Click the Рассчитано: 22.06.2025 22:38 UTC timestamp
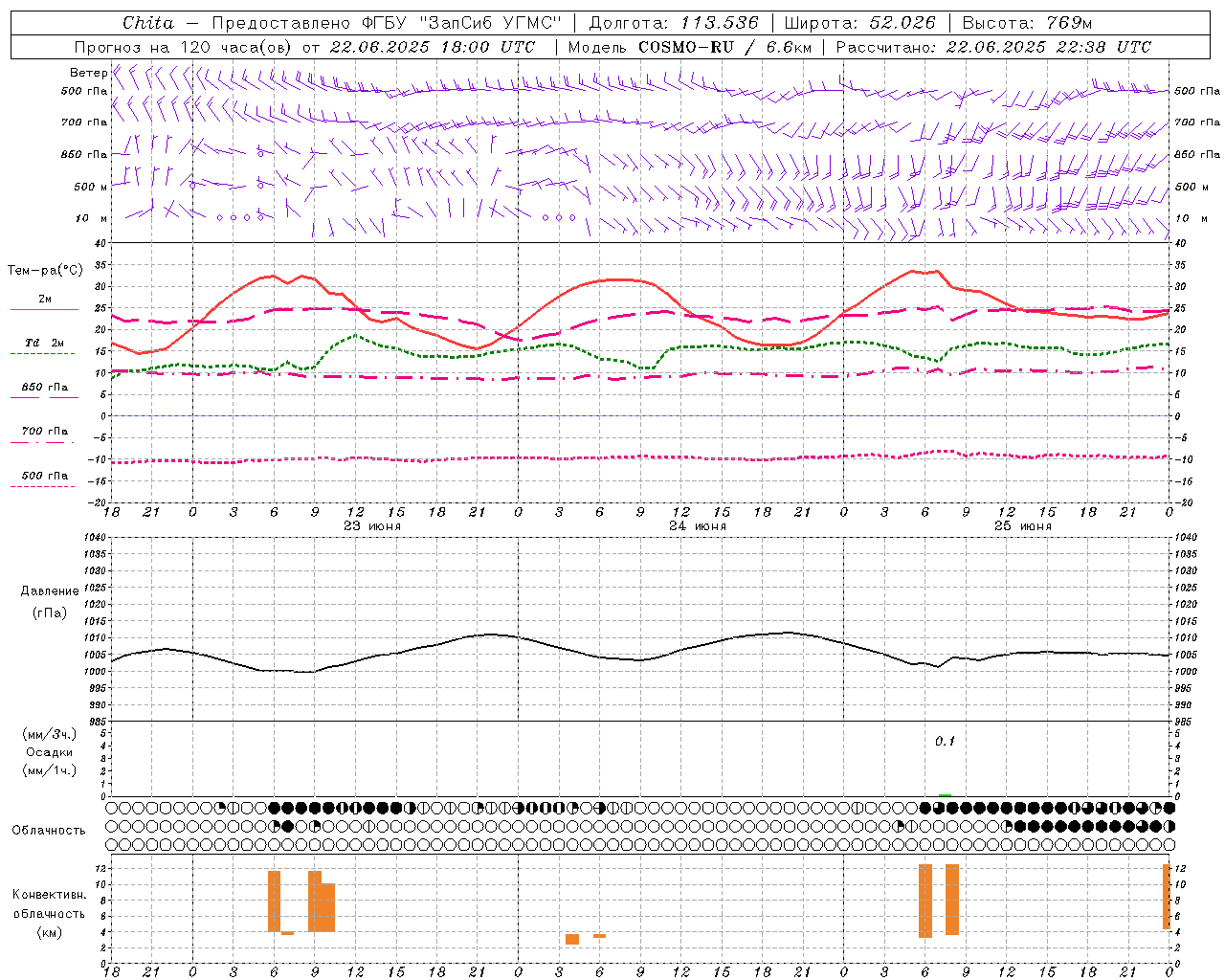 coord(993,47)
